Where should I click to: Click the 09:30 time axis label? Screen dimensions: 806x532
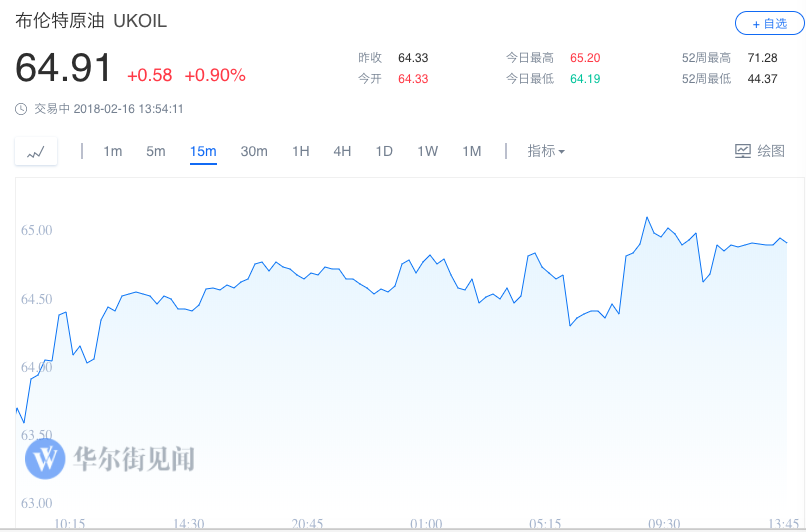664,524
